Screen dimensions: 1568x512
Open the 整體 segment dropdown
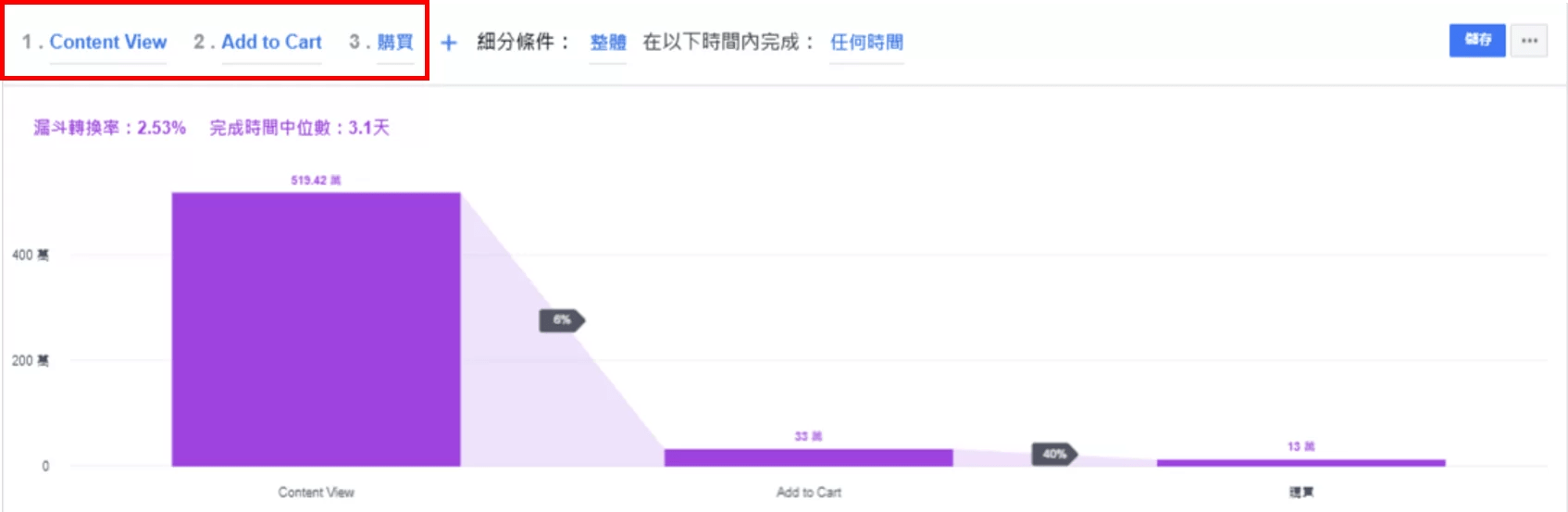[x=608, y=42]
